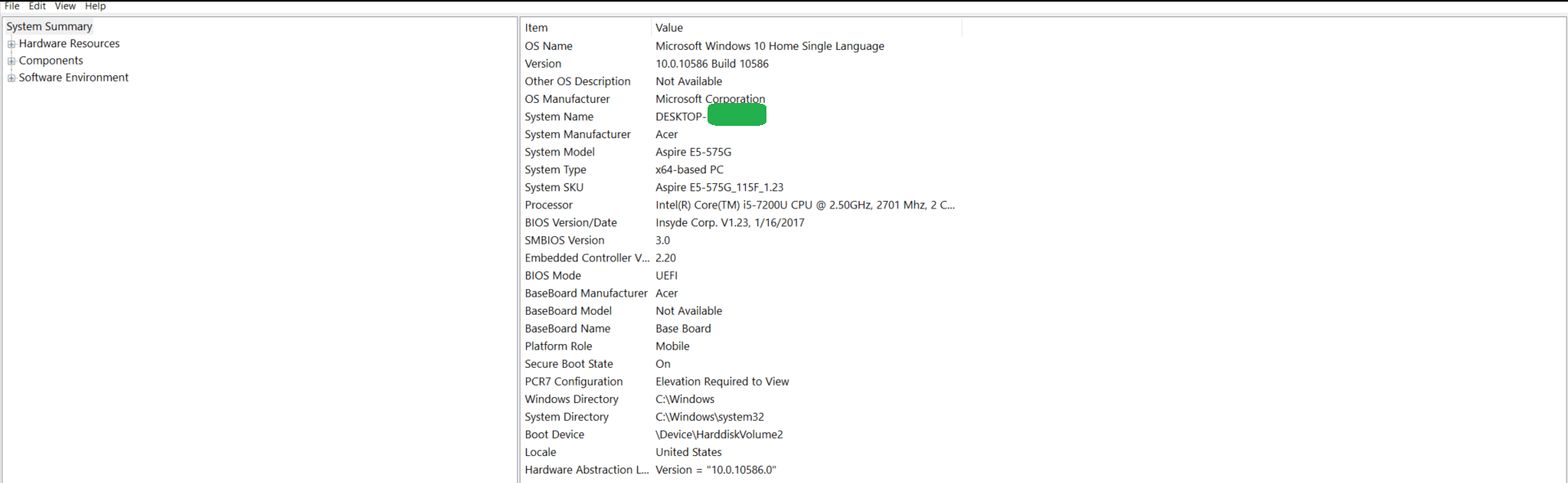1568x483 pixels.
Task: Select the Secure Boot State row label
Action: point(569,364)
